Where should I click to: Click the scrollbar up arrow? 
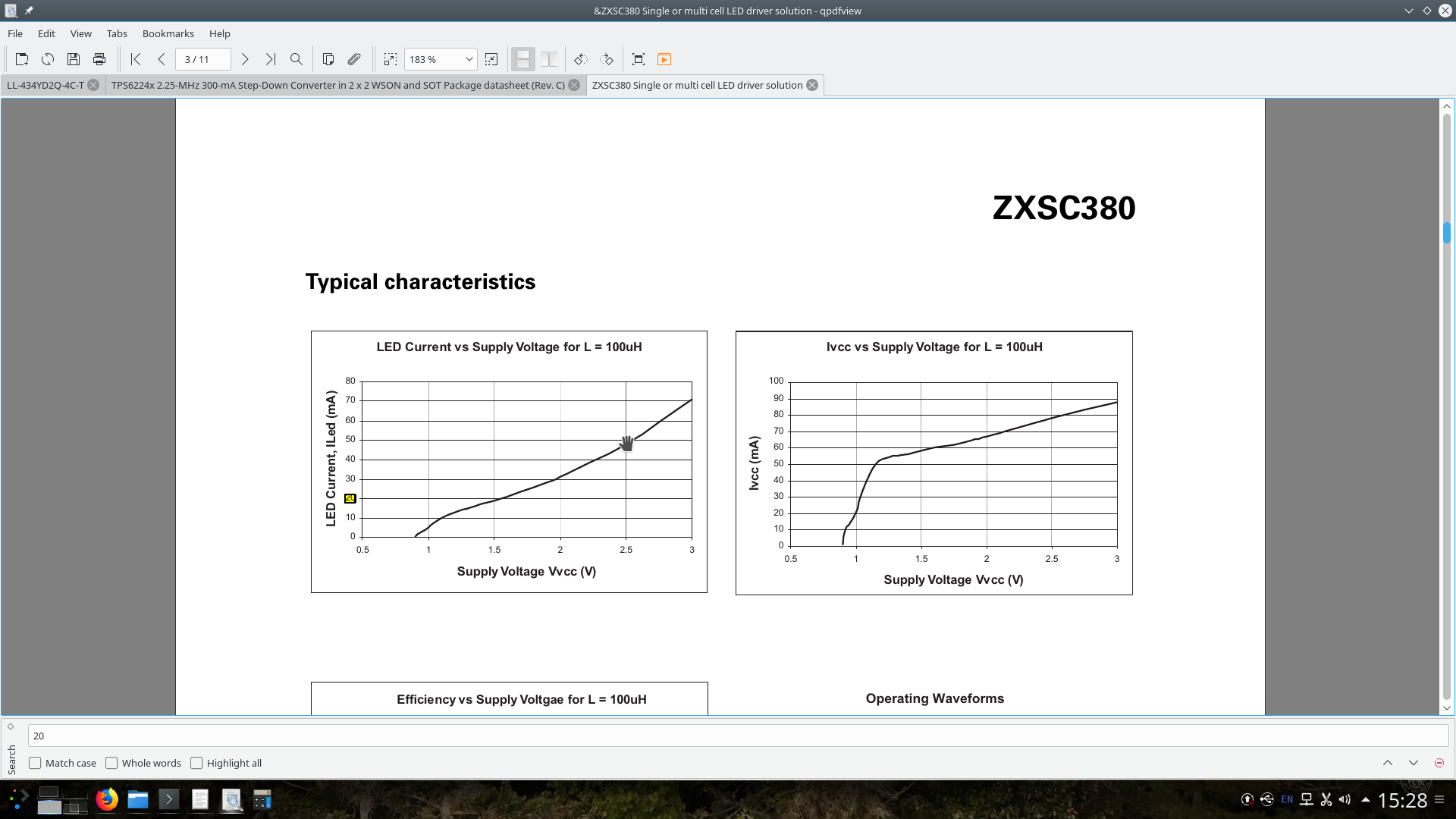[1447, 106]
